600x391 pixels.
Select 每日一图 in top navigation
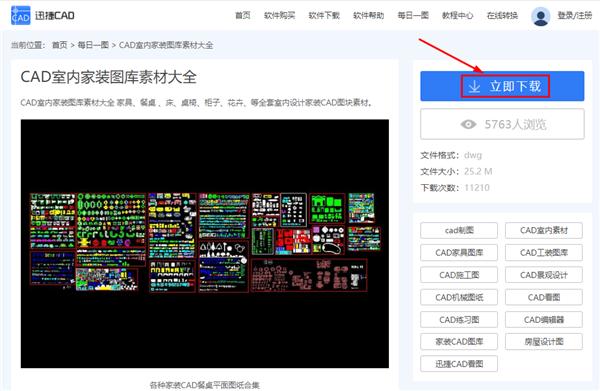[x=413, y=15]
